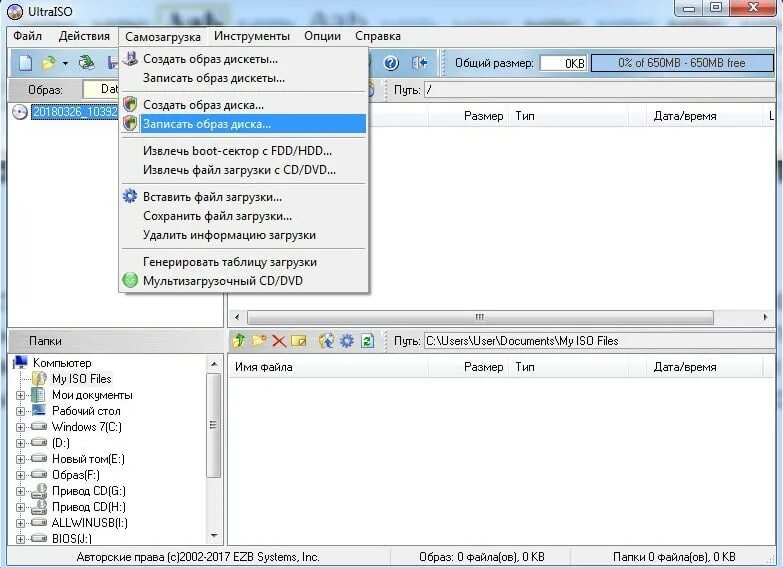Open an image file with the folder icon
783x568 pixels.
48,63
